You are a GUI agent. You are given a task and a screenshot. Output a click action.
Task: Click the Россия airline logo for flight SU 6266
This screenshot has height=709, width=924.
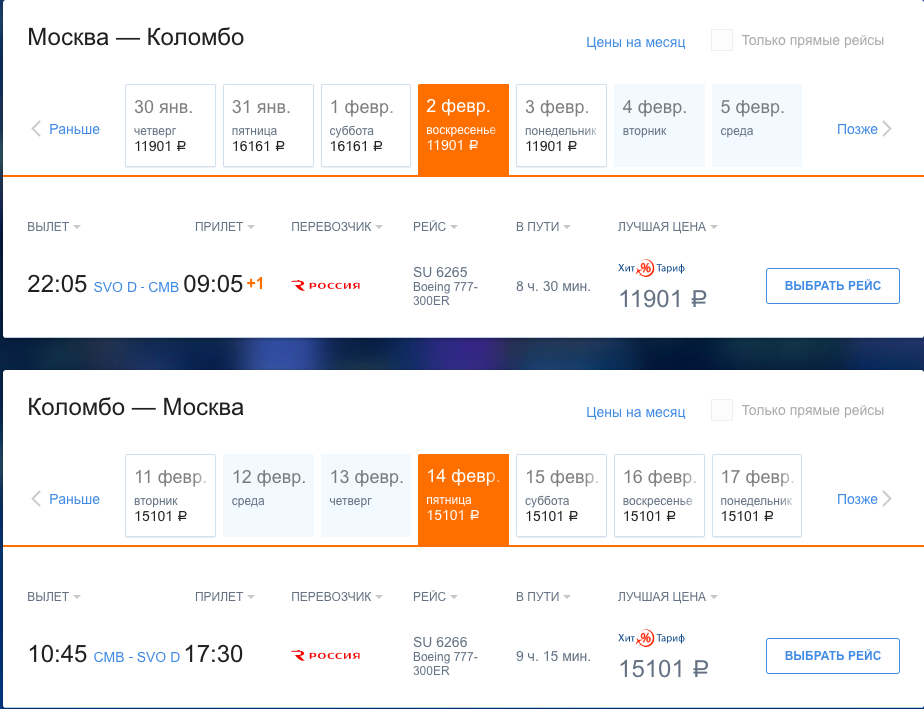(325, 655)
